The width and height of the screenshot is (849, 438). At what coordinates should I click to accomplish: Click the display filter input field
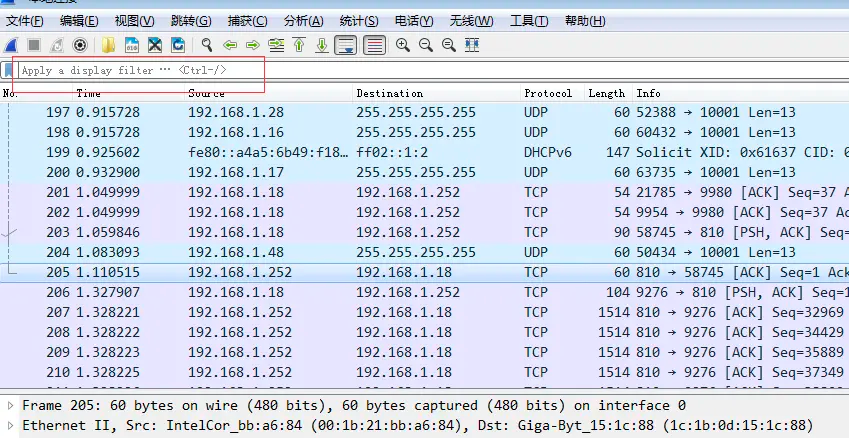click(140, 71)
